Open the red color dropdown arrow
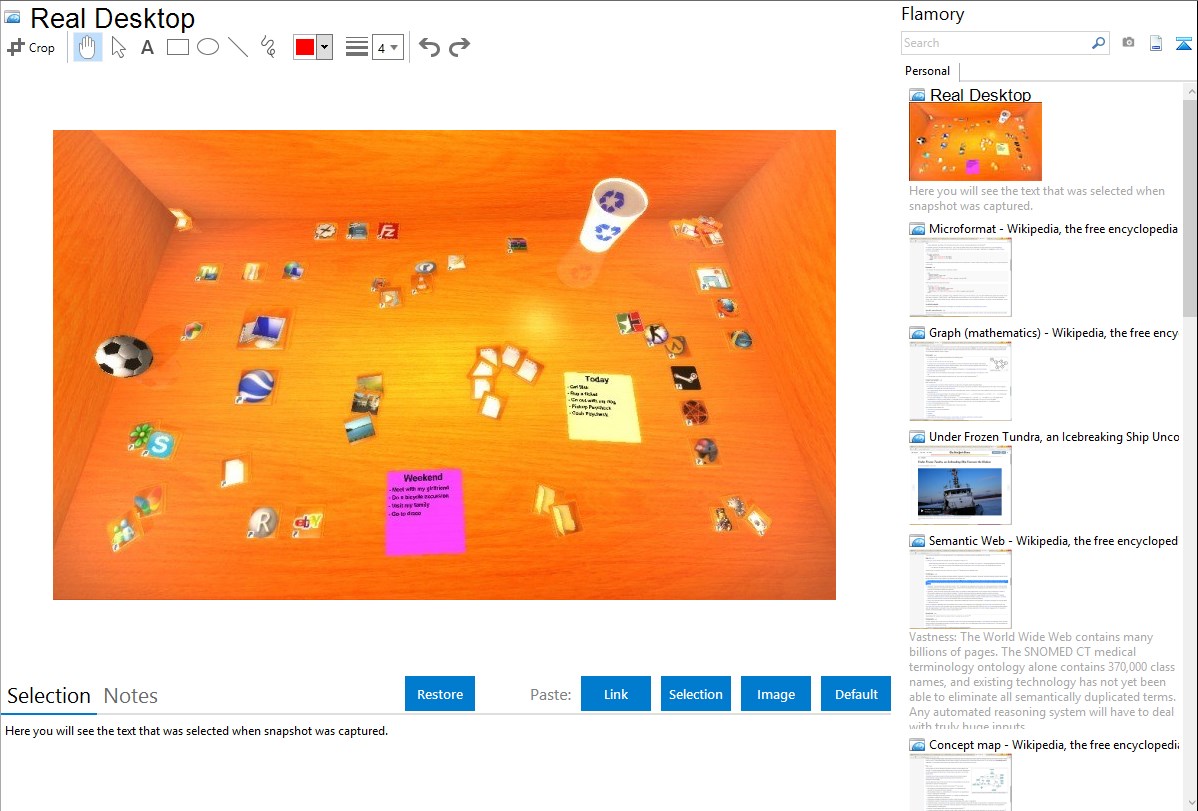This screenshot has height=811, width=1198. [x=324, y=48]
